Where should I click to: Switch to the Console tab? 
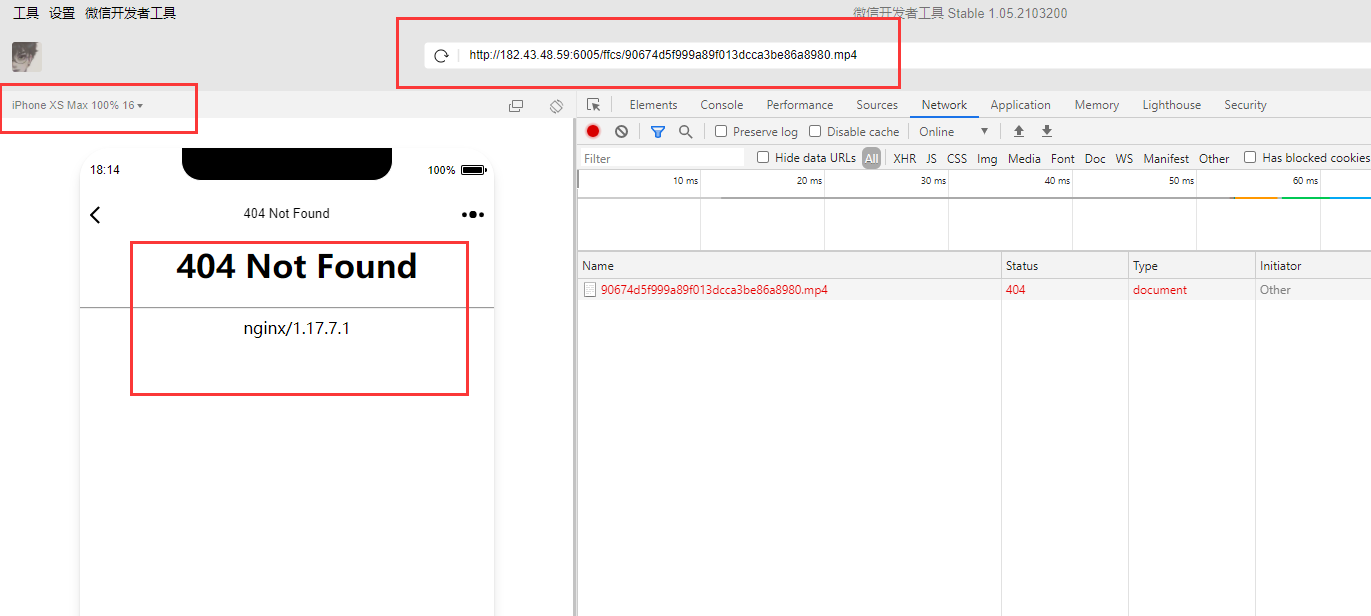[722, 105]
